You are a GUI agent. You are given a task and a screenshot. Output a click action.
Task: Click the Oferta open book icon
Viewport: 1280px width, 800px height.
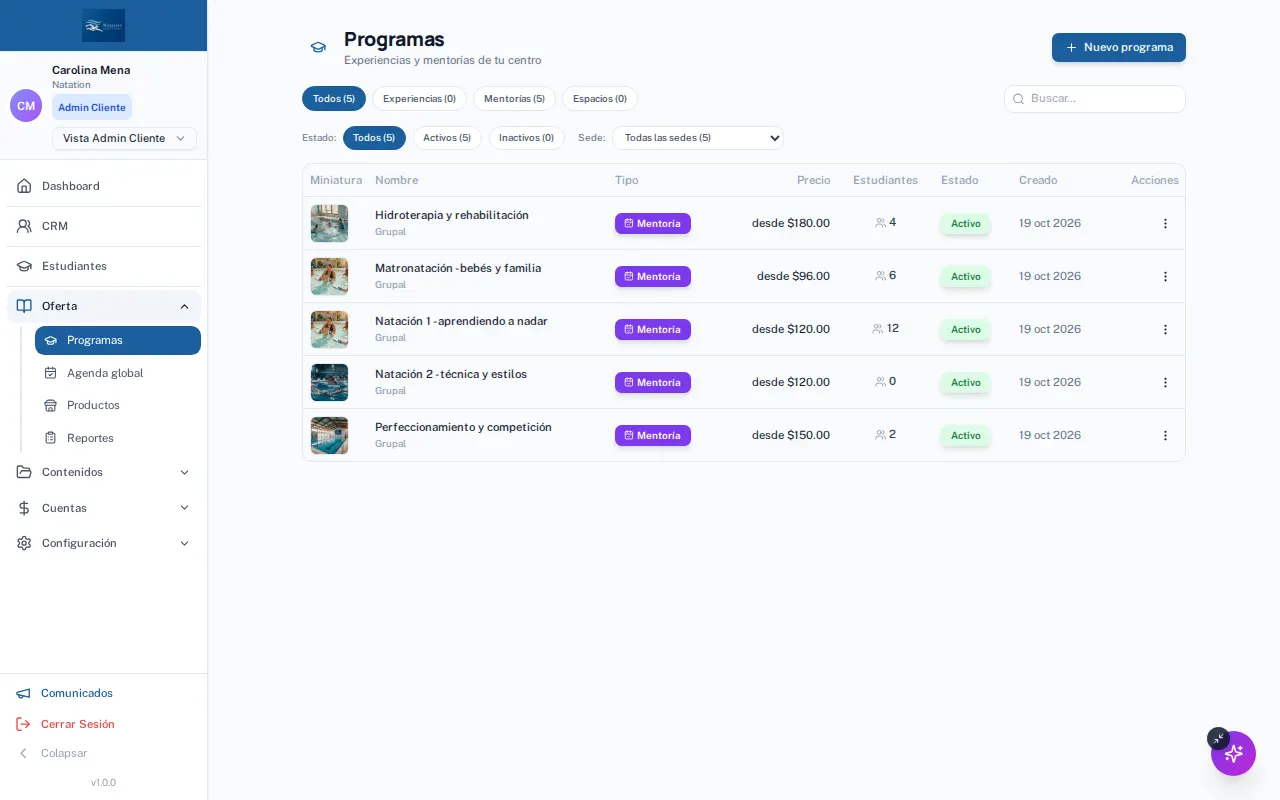(24, 306)
